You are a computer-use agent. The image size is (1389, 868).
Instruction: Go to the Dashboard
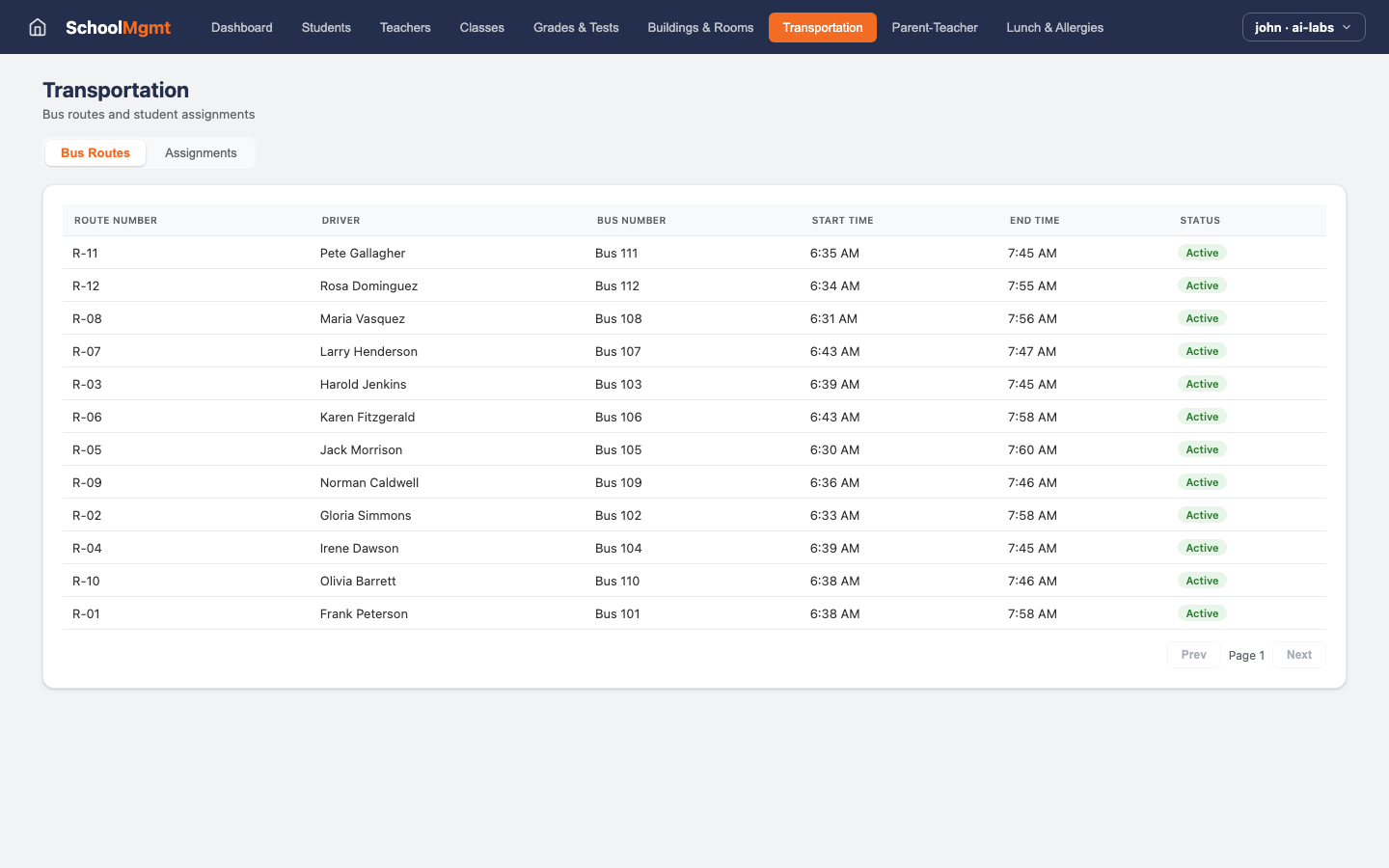241,27
